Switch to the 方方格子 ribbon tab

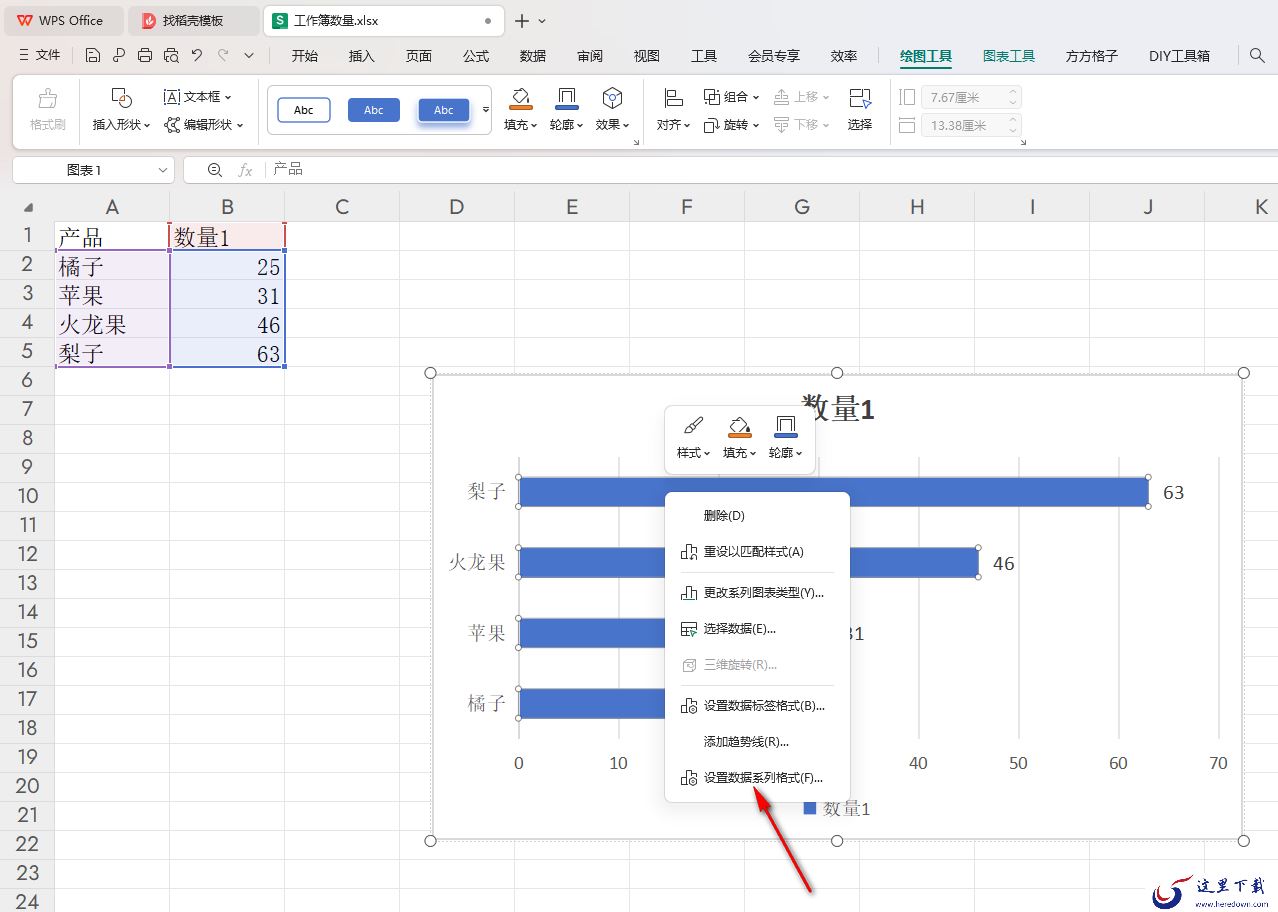point(1092,56)
